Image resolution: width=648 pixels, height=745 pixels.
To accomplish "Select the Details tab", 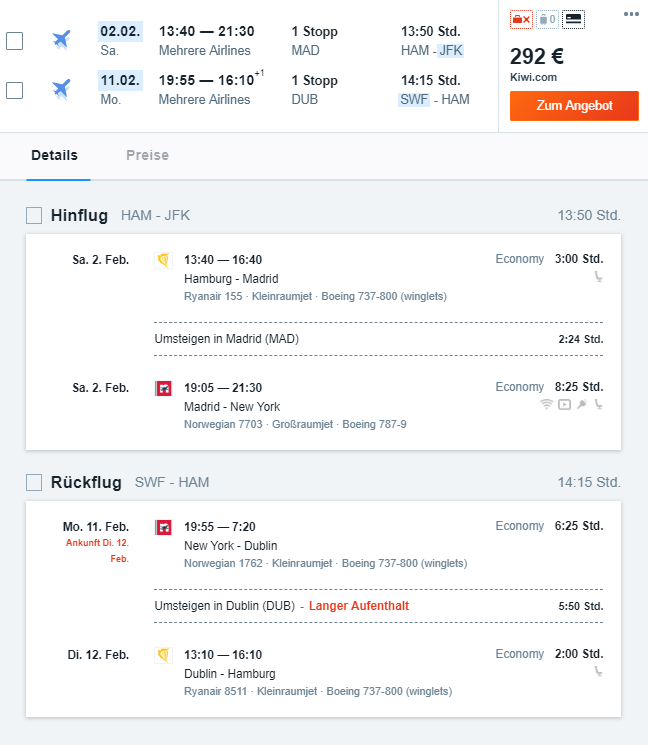I will pos(54,155).
